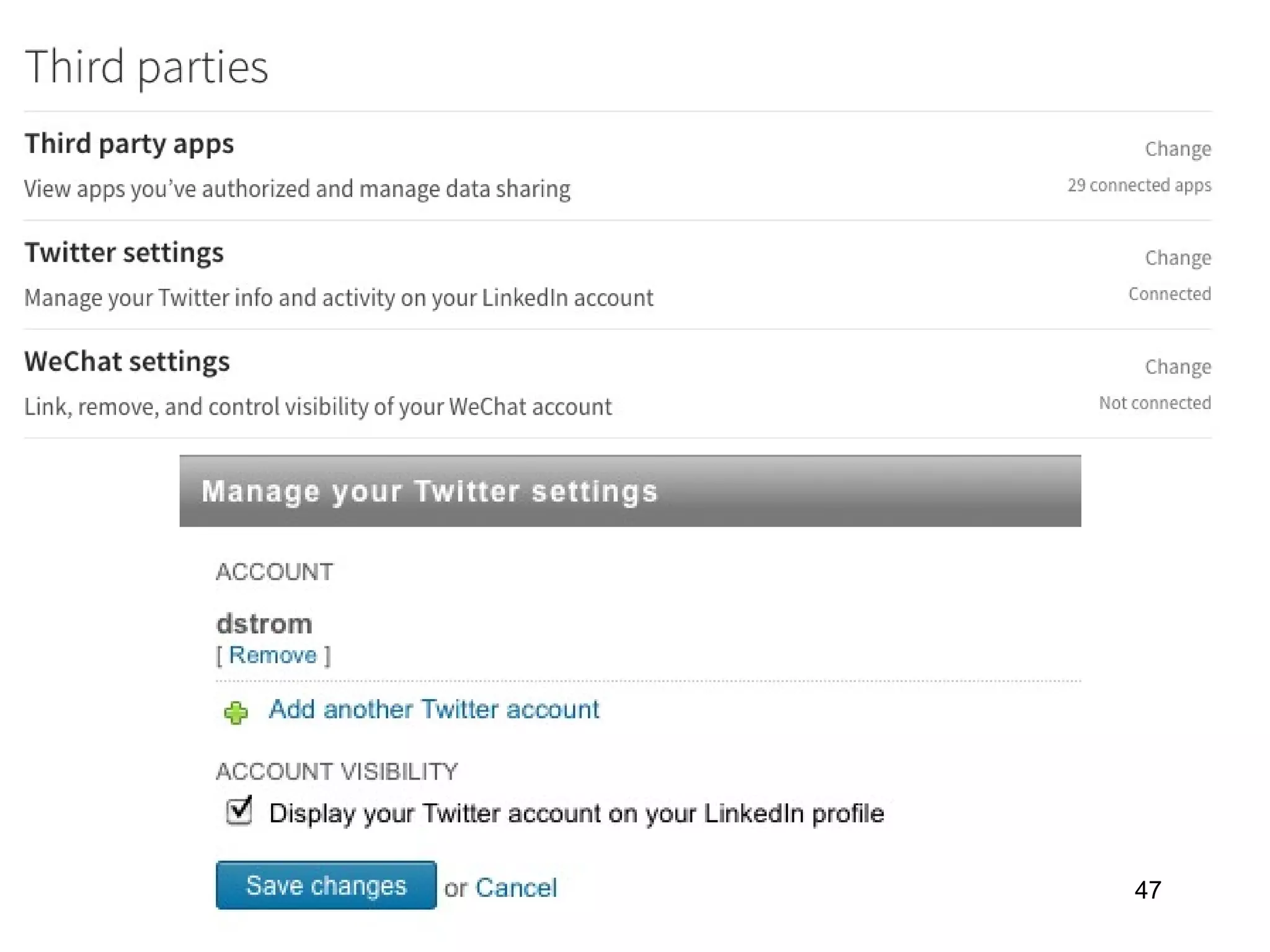Select the Third party apps heading
This screenshot has width=1270, height=952.
coord(129,144)
